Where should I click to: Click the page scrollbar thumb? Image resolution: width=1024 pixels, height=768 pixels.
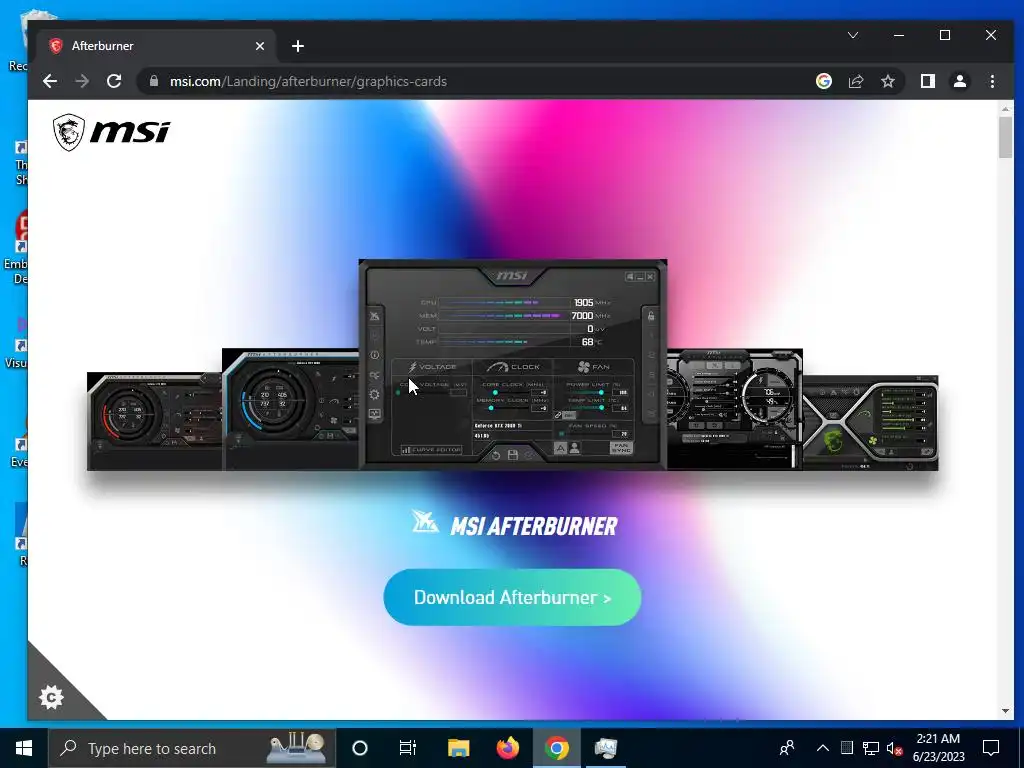click(1005, 137)
